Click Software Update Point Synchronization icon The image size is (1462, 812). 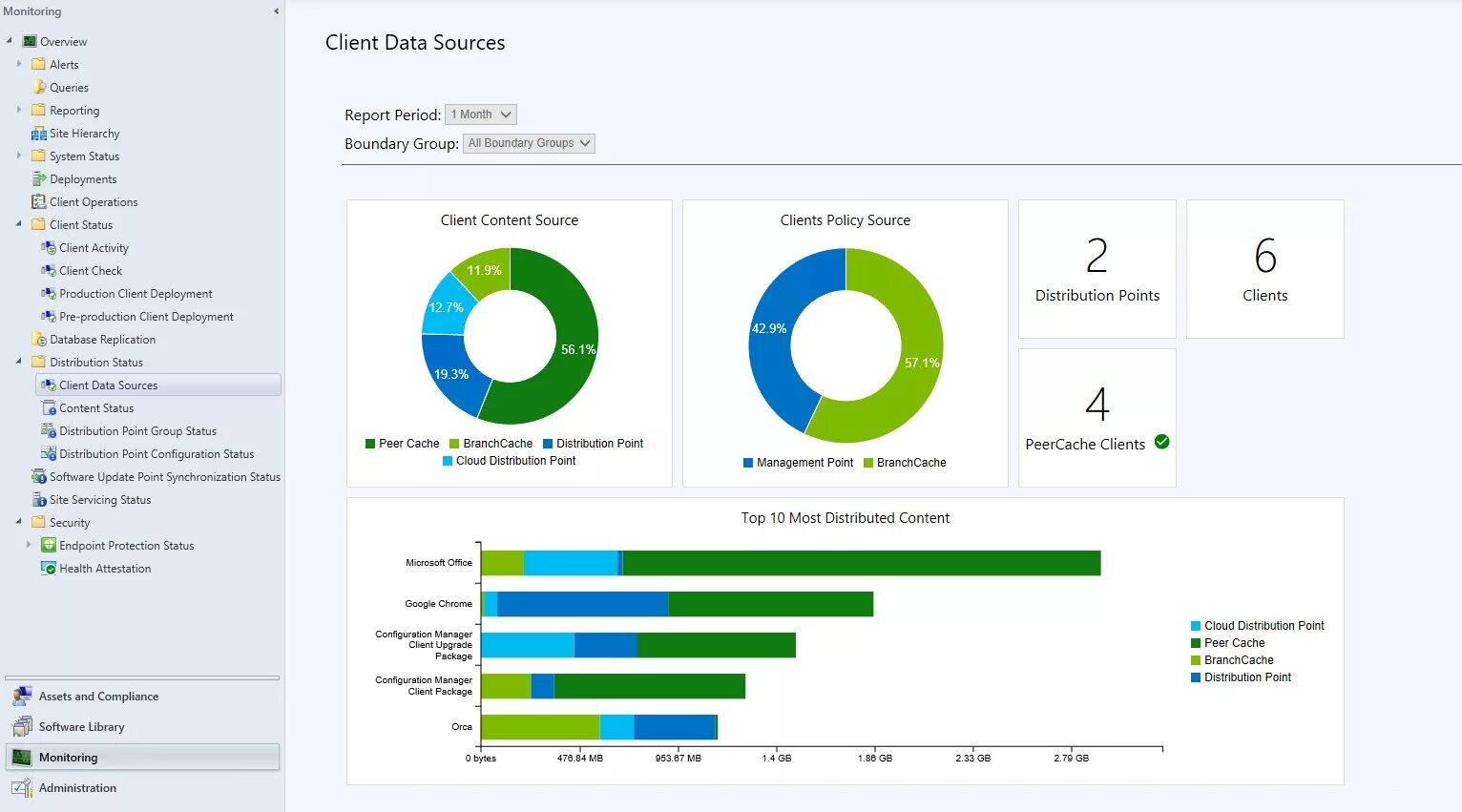39,476
